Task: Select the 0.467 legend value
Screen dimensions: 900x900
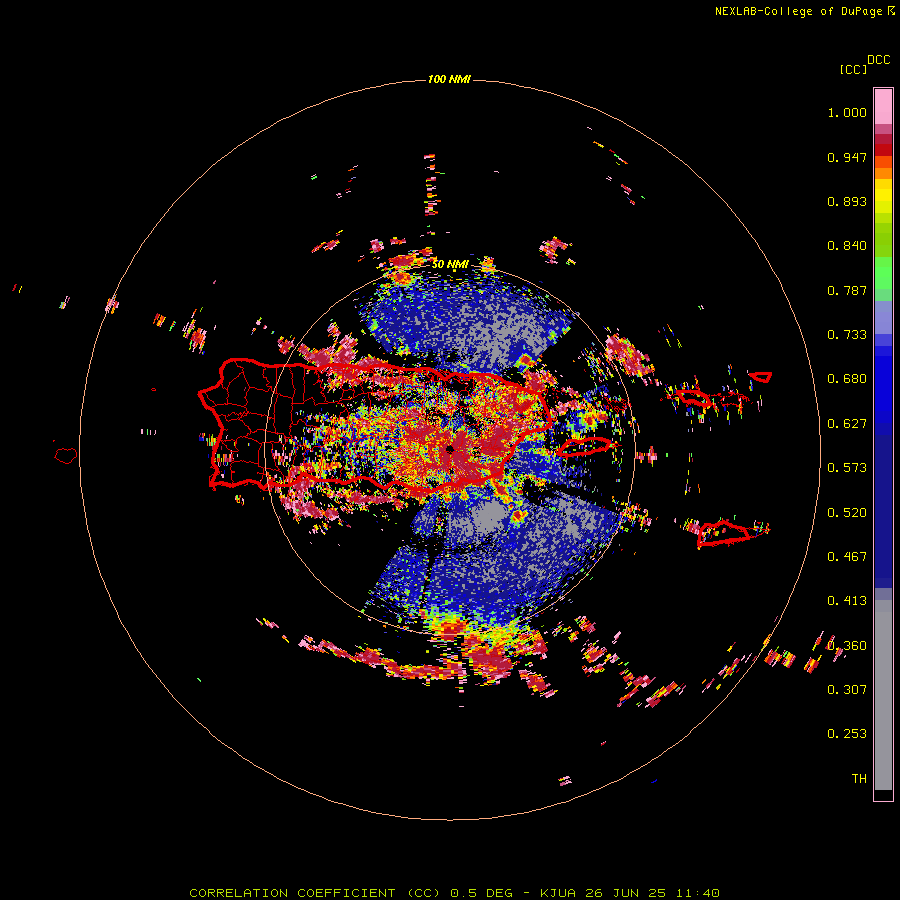Action: 847,557
